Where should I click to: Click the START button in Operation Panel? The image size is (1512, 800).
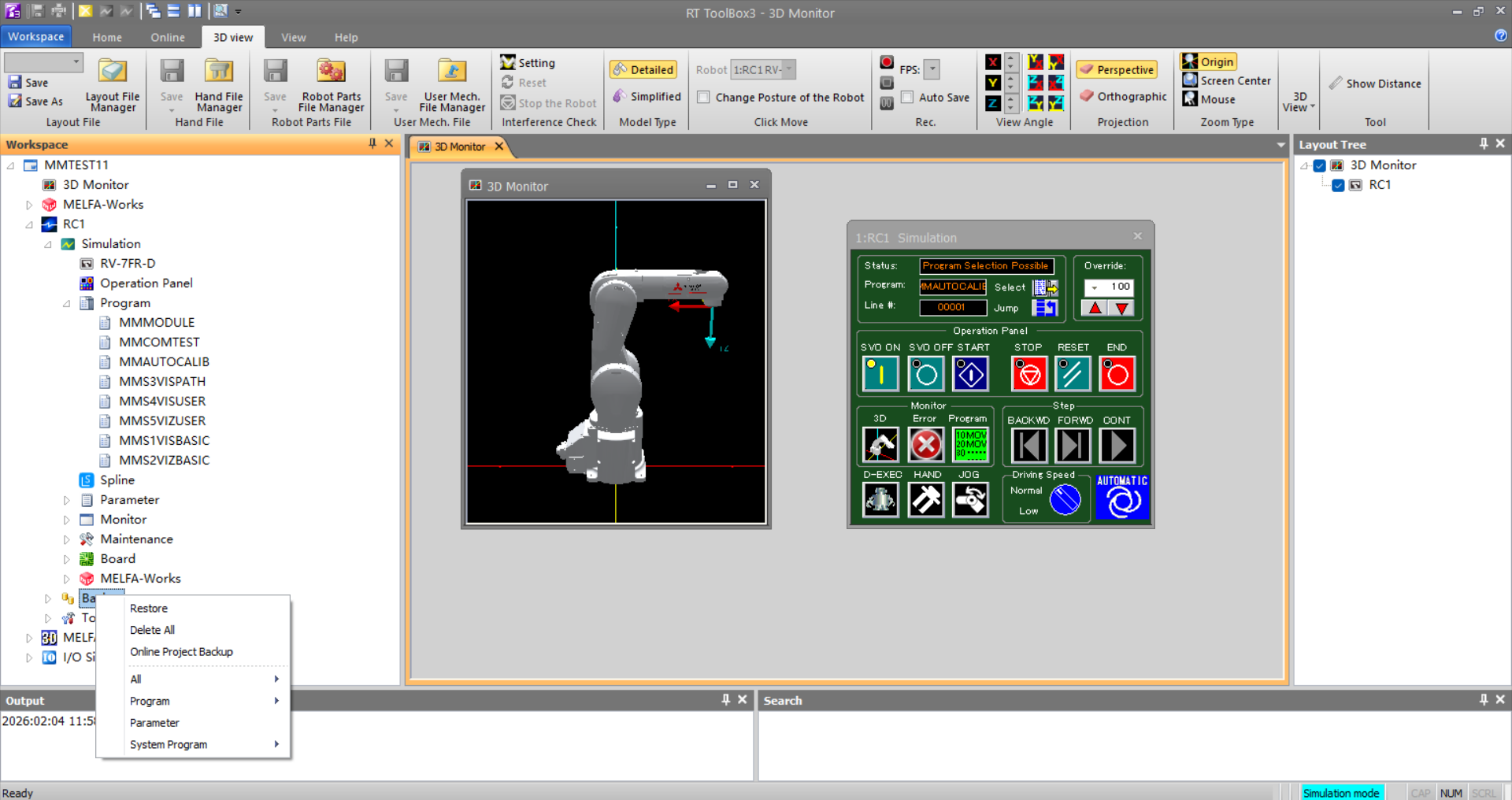[971, 374]
